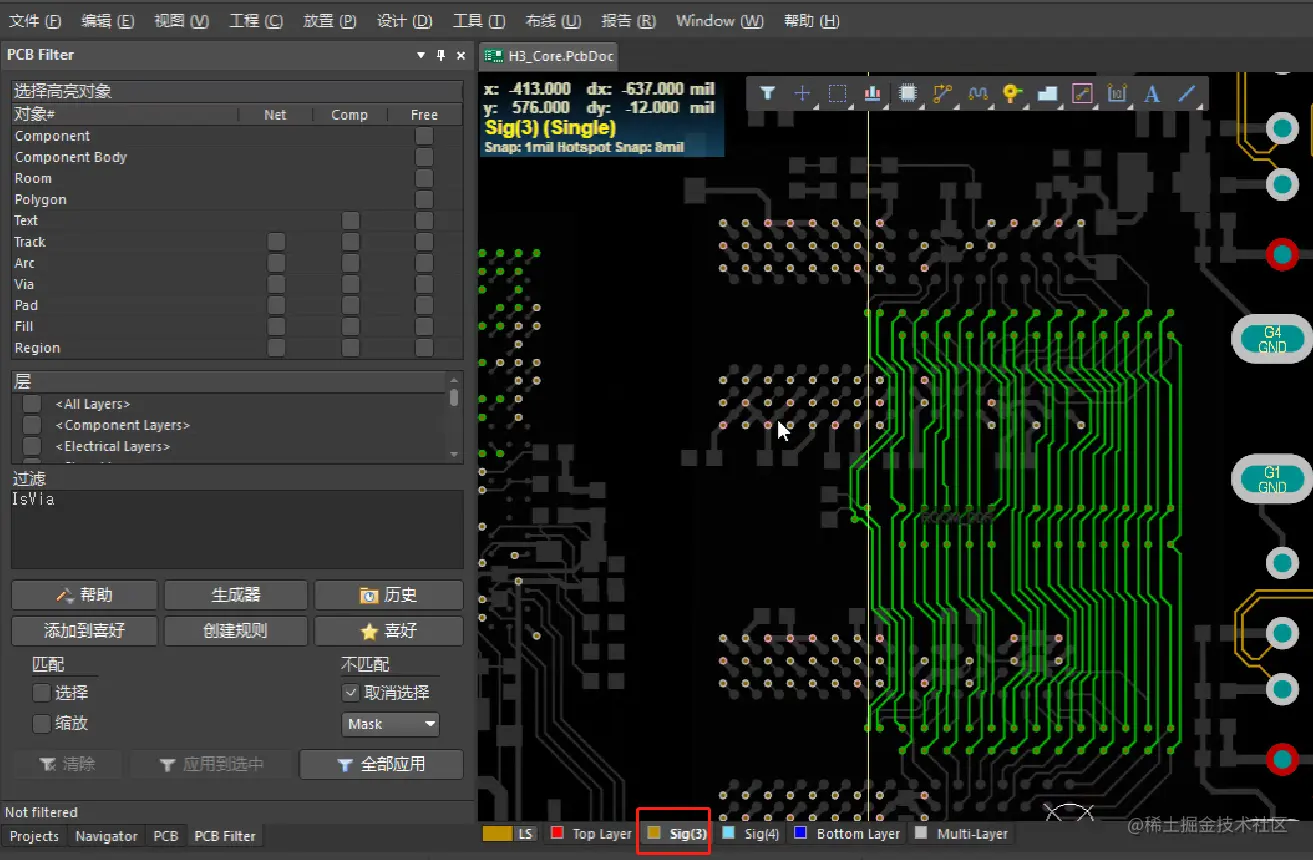Uncheck the 取消选择 deselect checkbox
The image size is (1313, 860).
(x=350, y=692)
